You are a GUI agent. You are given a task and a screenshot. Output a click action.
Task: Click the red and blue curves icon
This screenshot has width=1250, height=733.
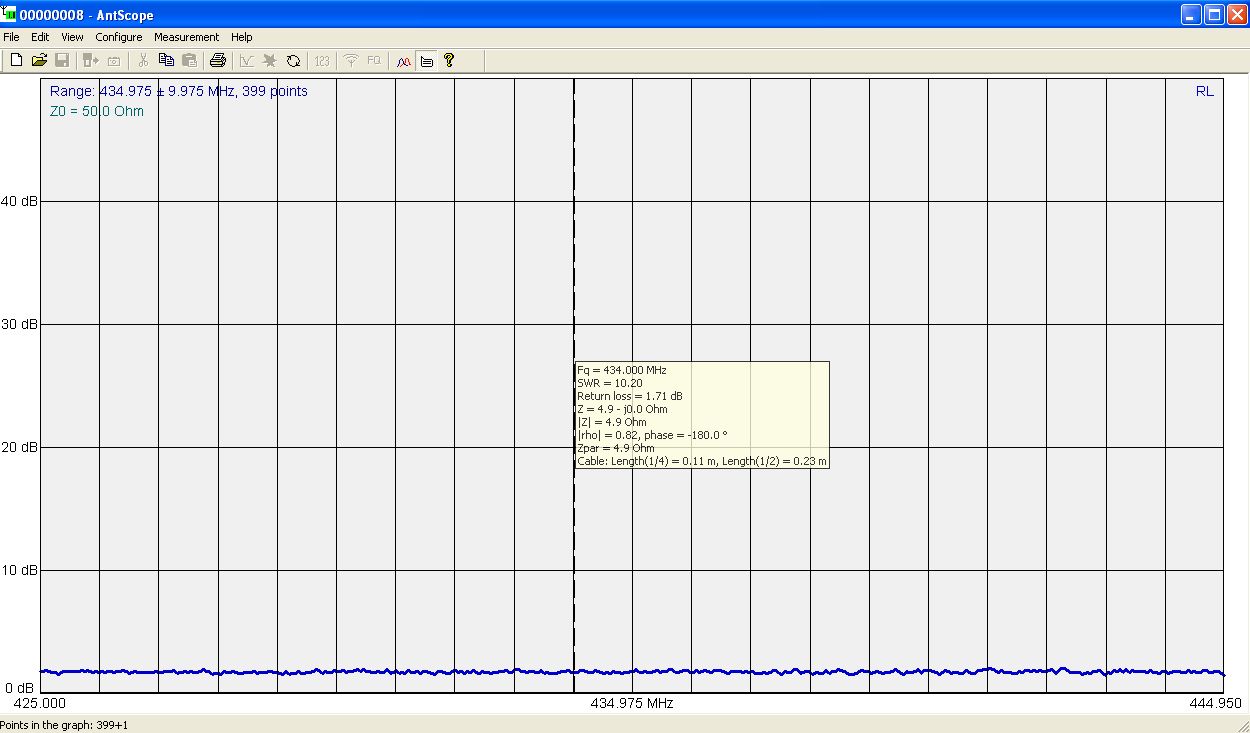point(403,61)
